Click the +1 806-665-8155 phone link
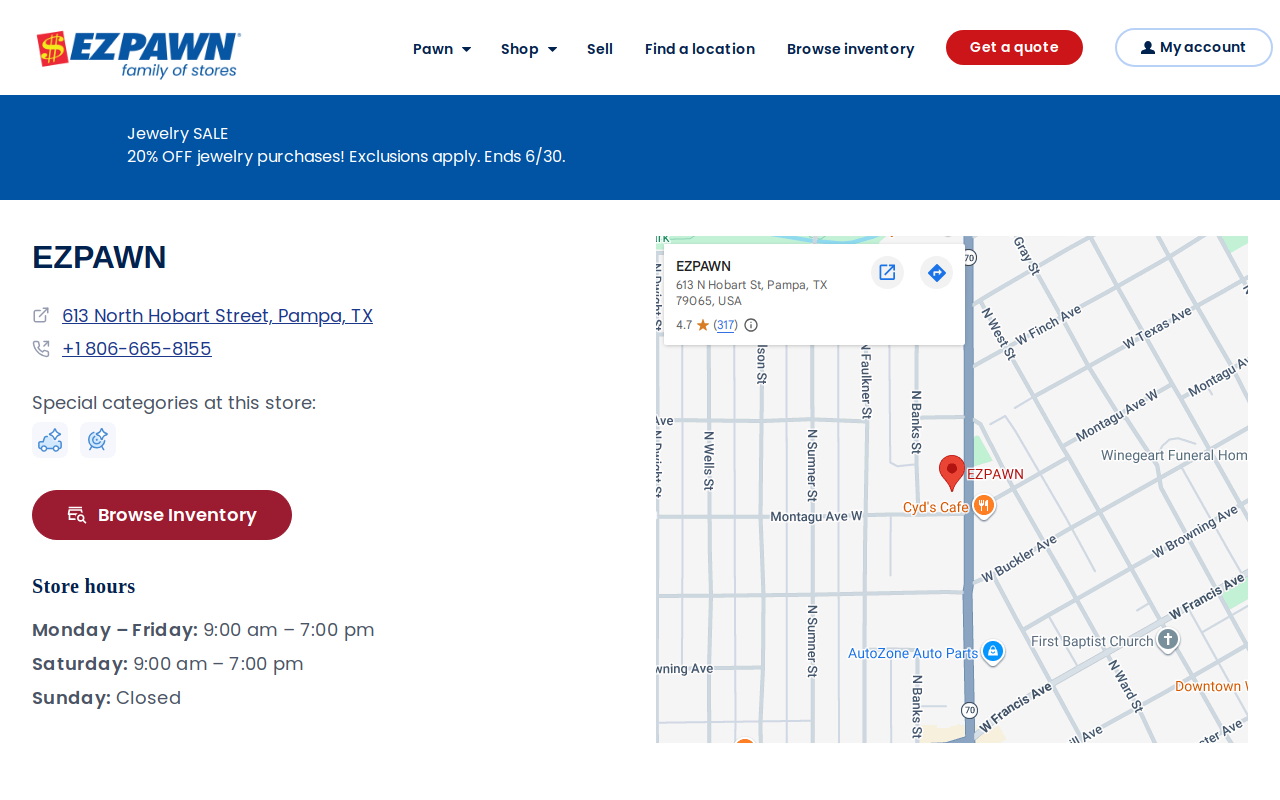This screenshot has height=800, width=1280. 137,349
